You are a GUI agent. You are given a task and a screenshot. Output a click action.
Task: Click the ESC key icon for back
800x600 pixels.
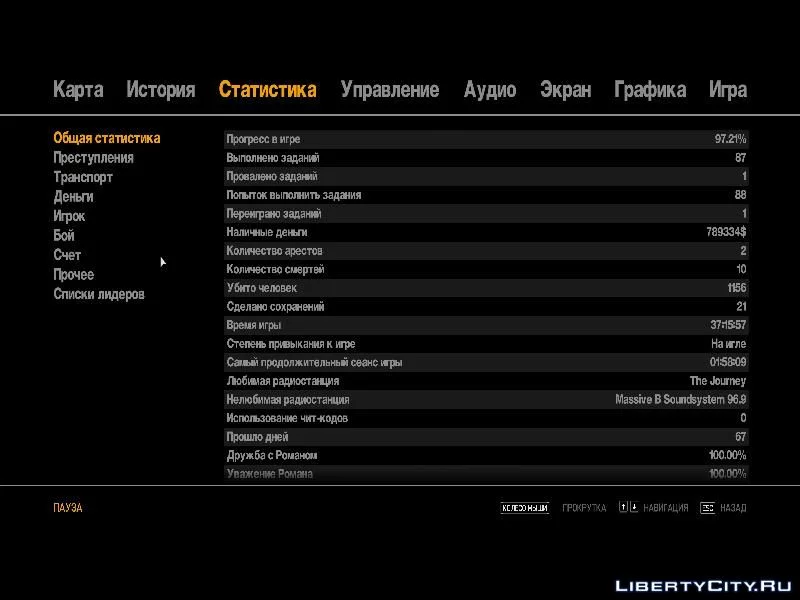707,508
